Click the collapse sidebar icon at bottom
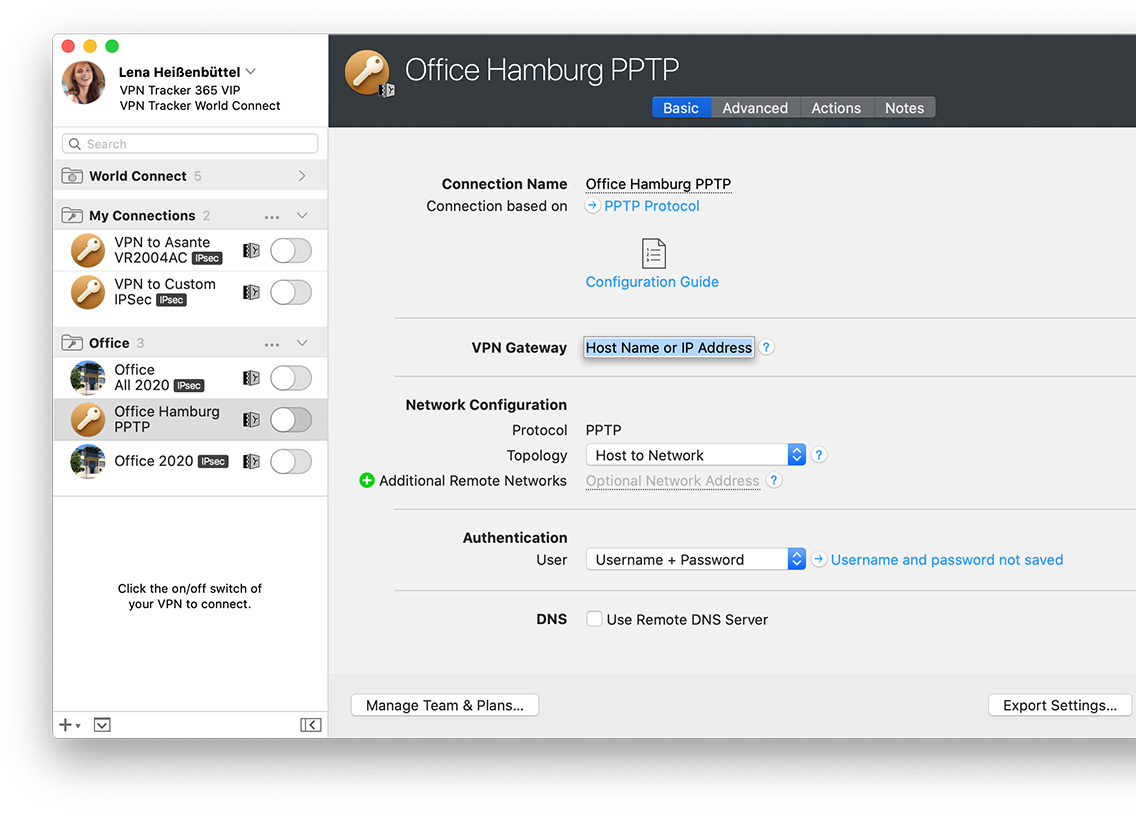Screen dimensions: 1136x820 pos(310,725)
